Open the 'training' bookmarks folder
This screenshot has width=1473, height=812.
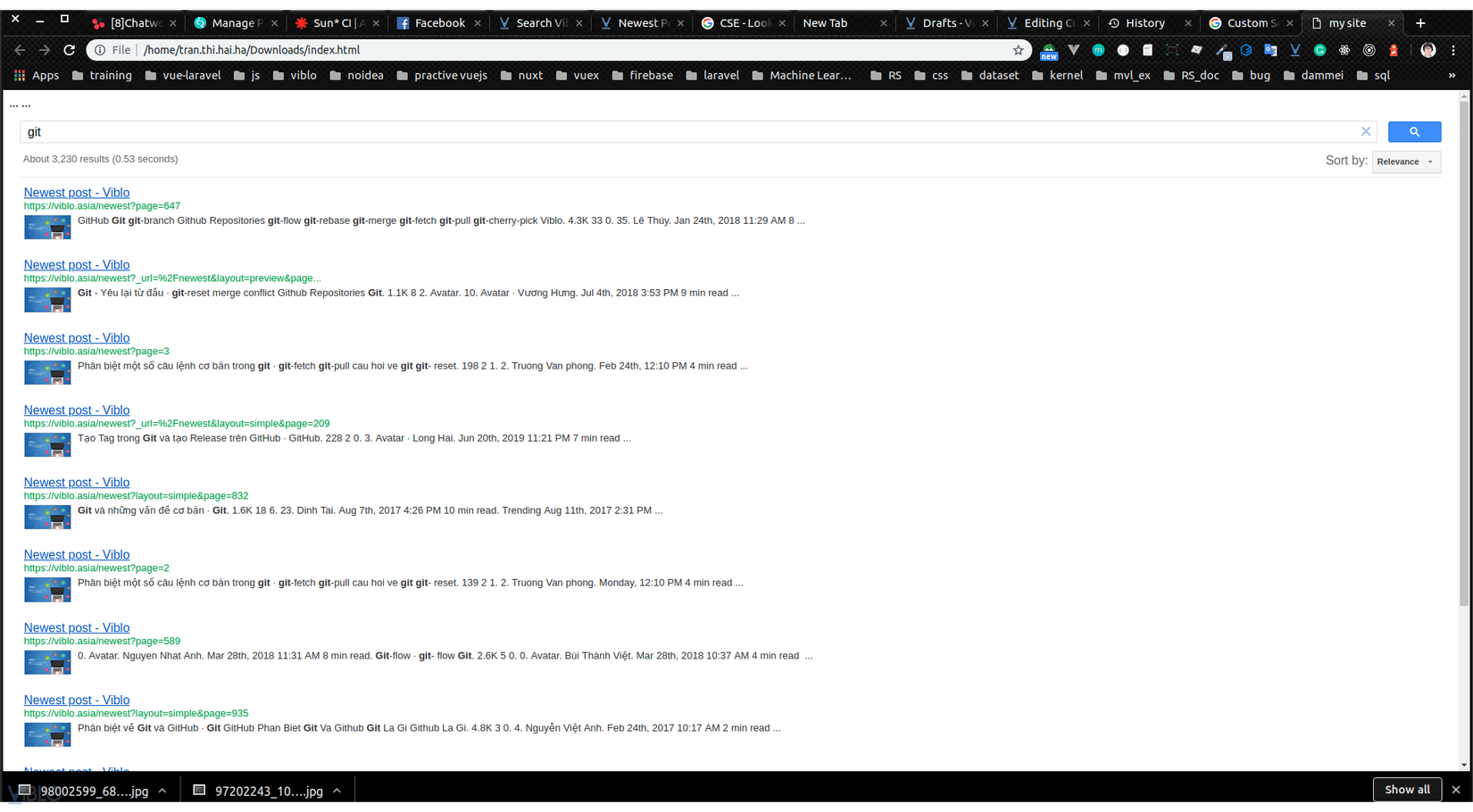coord(102,76)
